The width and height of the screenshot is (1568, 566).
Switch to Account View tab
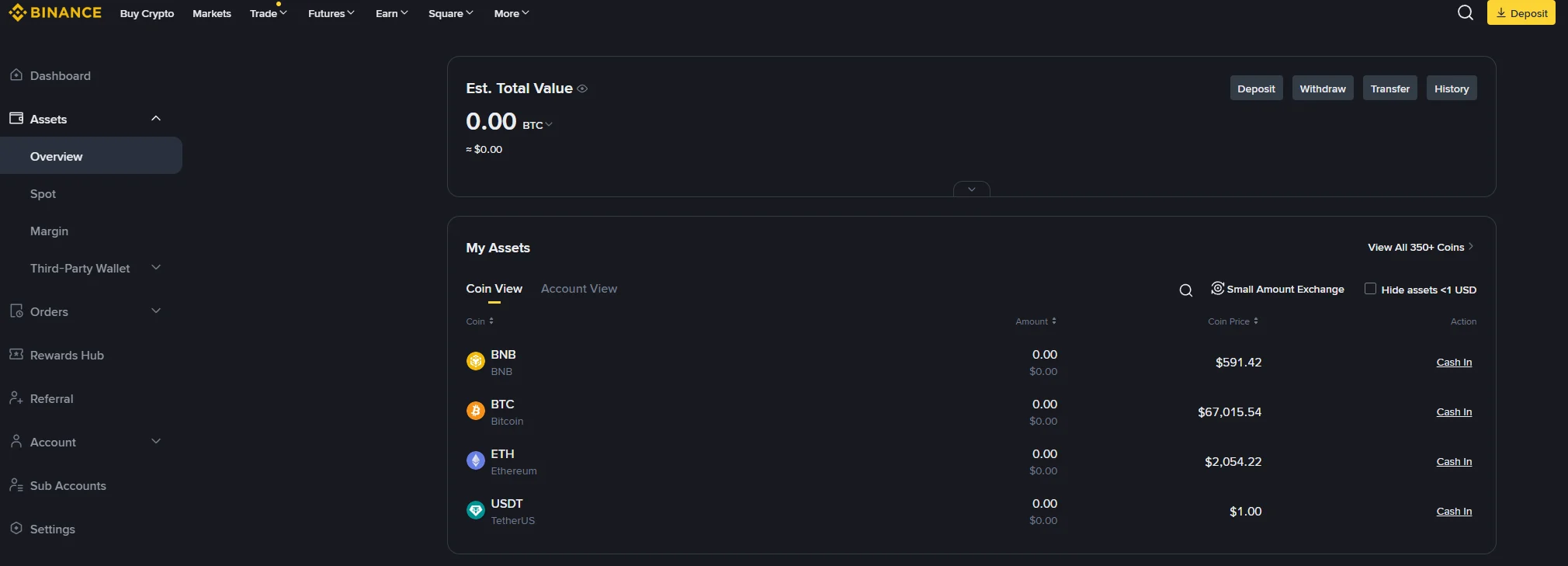pyautogui.click(x=578, y=289)
